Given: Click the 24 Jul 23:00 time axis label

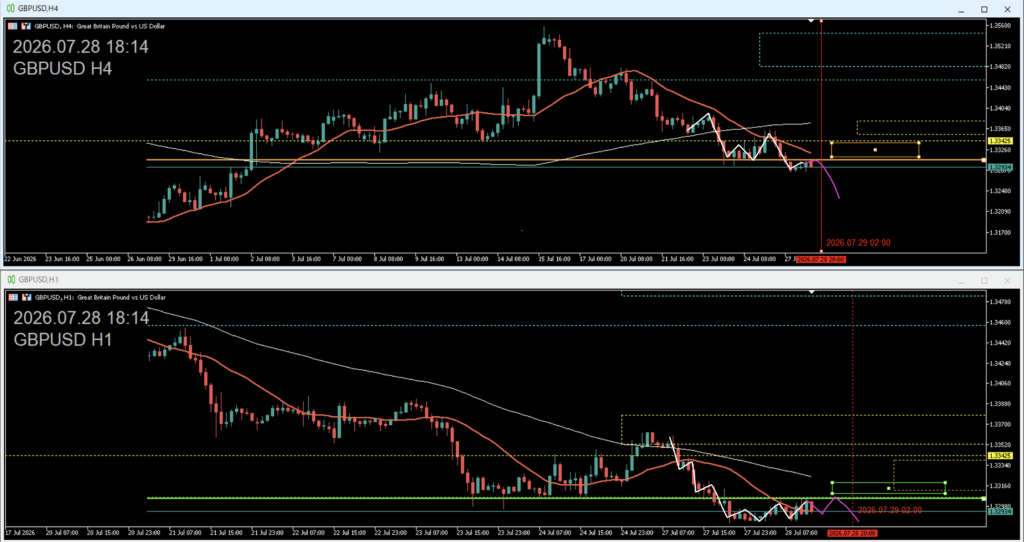Looking at the screenshot, I should tap(635, 534).
